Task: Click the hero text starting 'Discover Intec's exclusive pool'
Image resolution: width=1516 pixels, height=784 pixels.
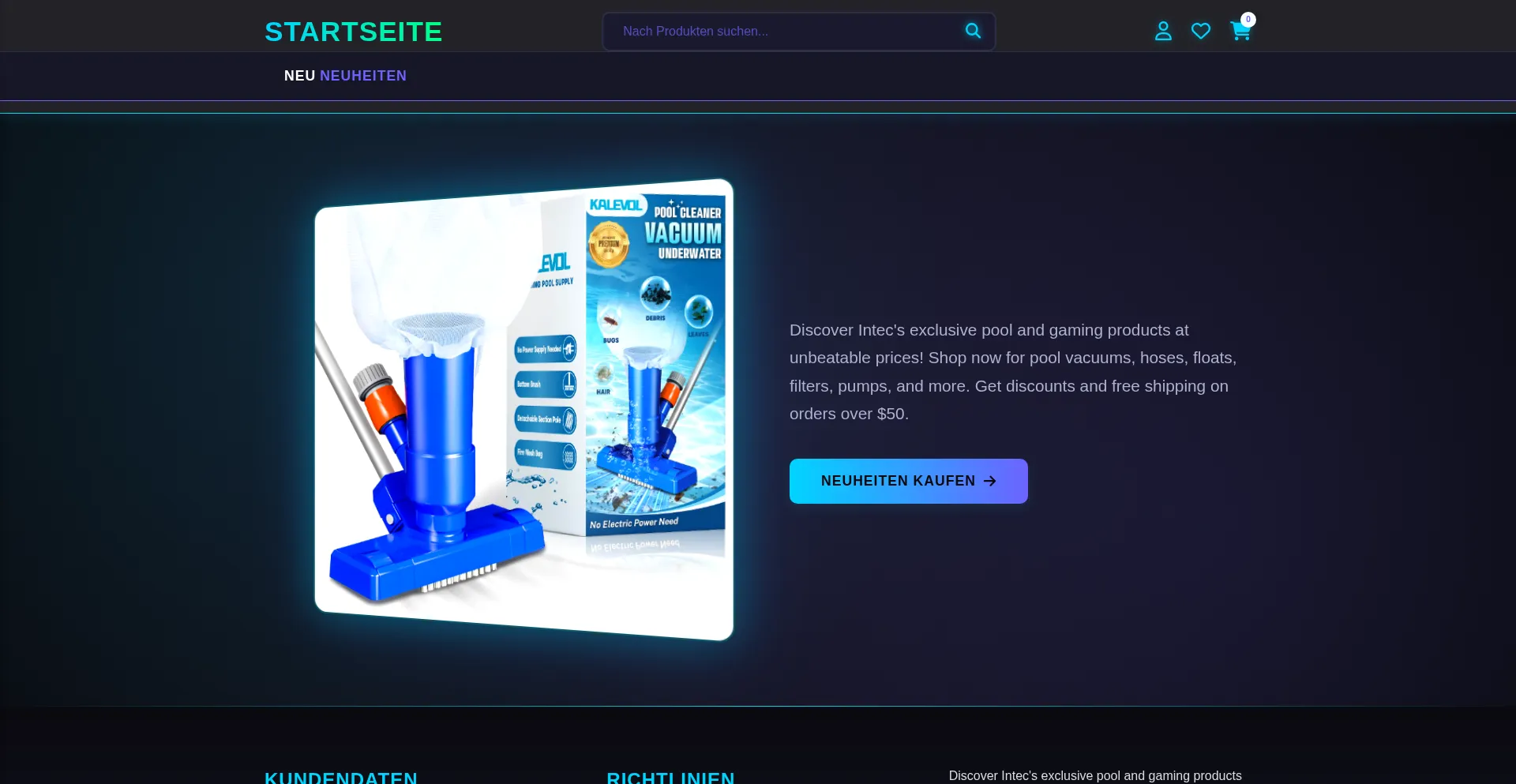Action: (1013, 372)
